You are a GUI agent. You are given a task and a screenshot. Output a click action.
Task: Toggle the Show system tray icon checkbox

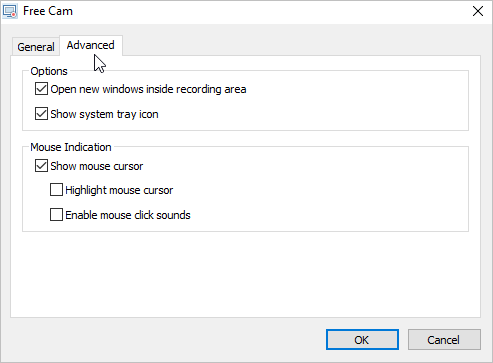pyautogui.click(x=41, y=114)
